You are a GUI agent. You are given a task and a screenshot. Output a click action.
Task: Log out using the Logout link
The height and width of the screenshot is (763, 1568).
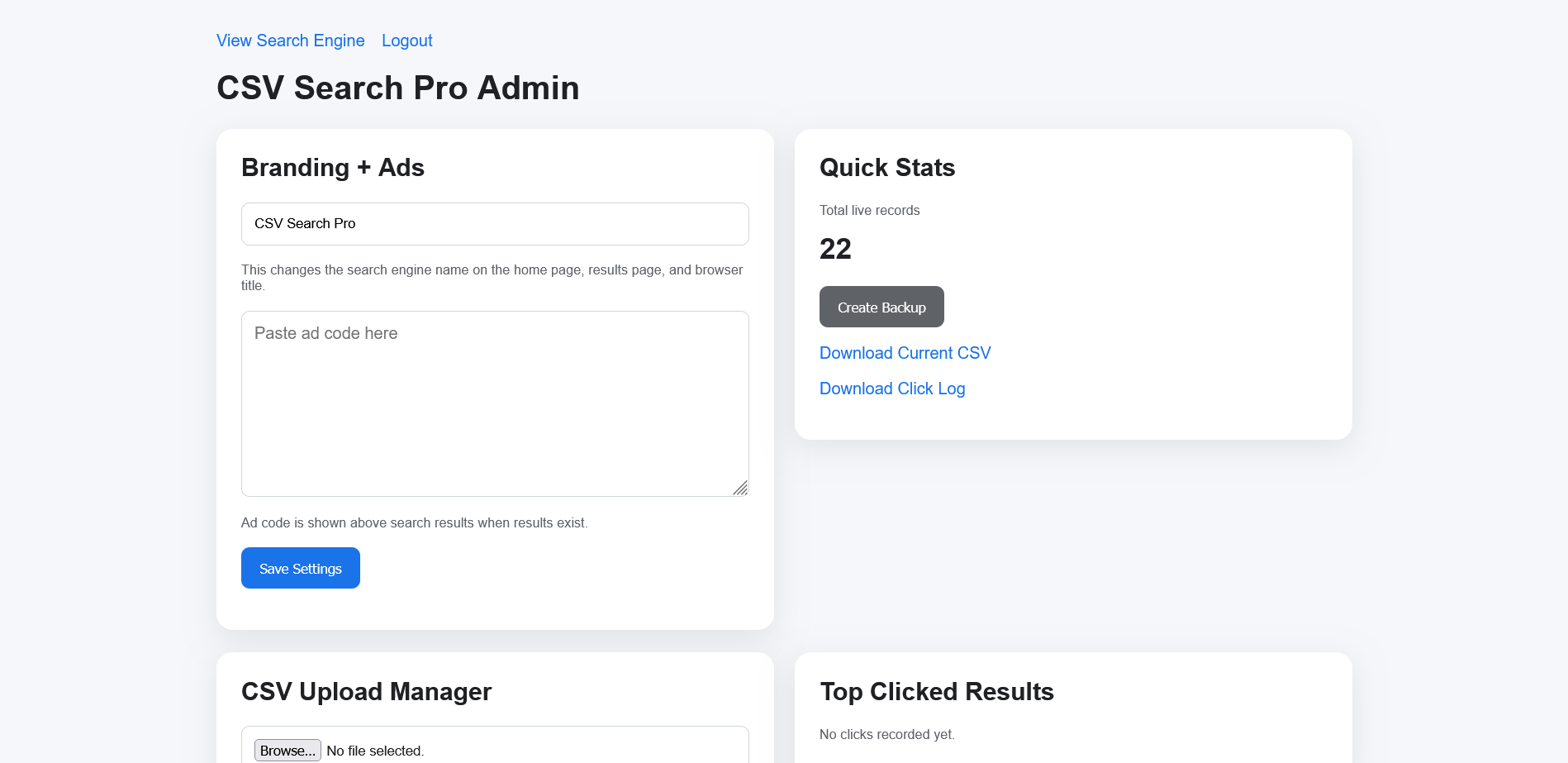pyautogui.click(x=406, y=41)
